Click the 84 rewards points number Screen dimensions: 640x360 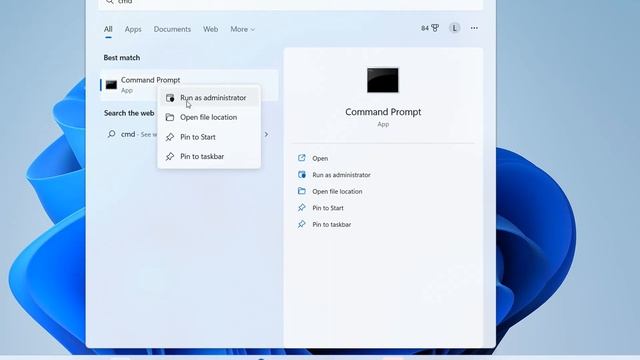tap(425, 28)
